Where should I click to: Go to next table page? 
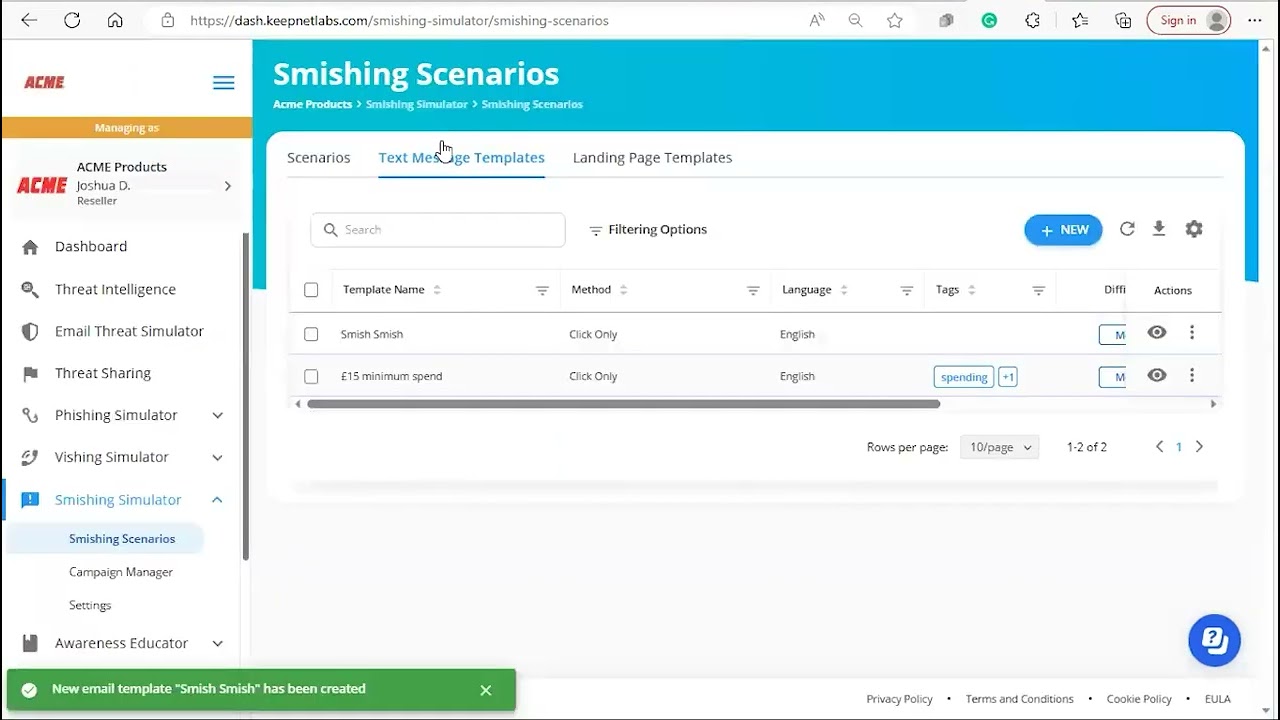click(x=1199, y=447)
